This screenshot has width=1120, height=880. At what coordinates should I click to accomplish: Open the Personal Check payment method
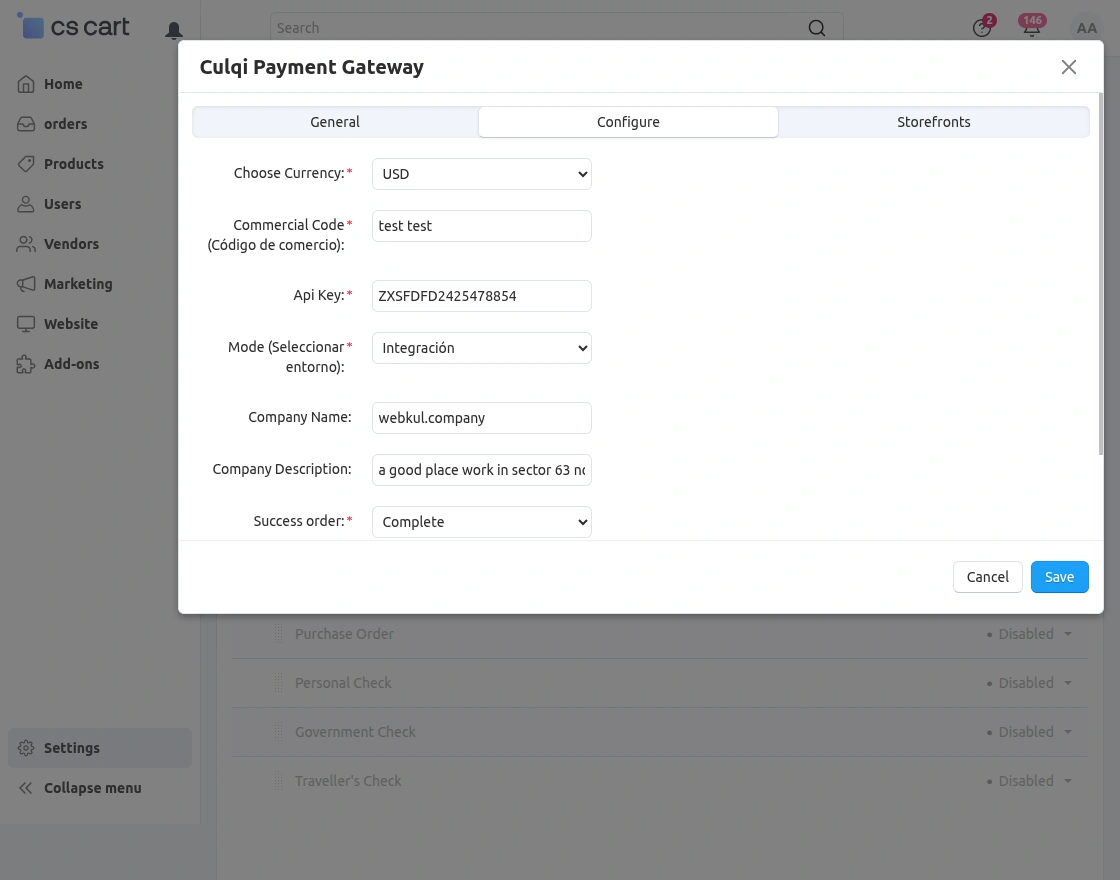point(343,683)
